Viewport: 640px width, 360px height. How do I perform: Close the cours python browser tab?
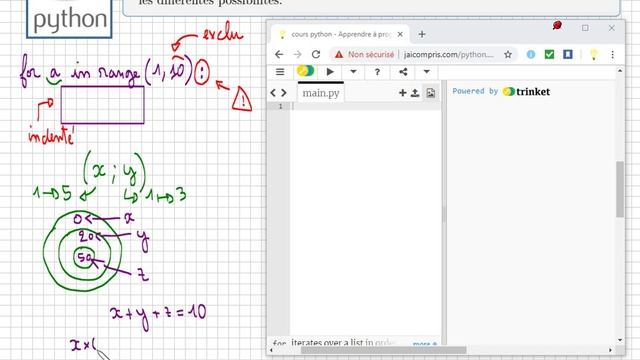(x=400, y=34)
